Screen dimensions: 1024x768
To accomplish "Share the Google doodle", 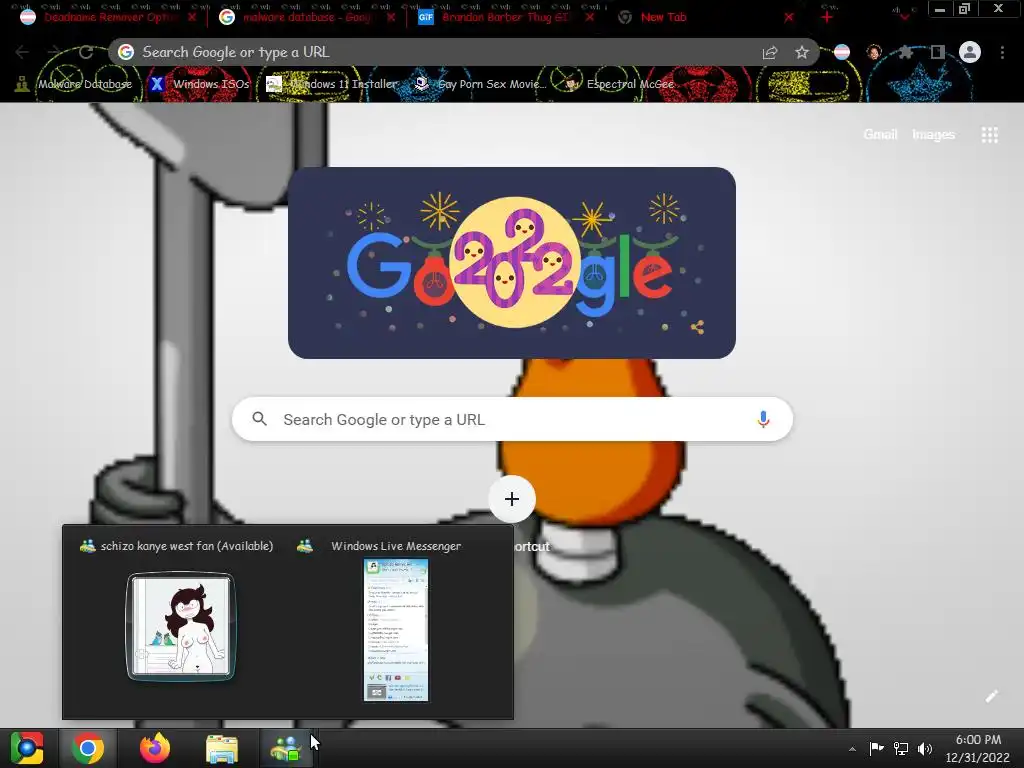I will click(x=697, y=327).
